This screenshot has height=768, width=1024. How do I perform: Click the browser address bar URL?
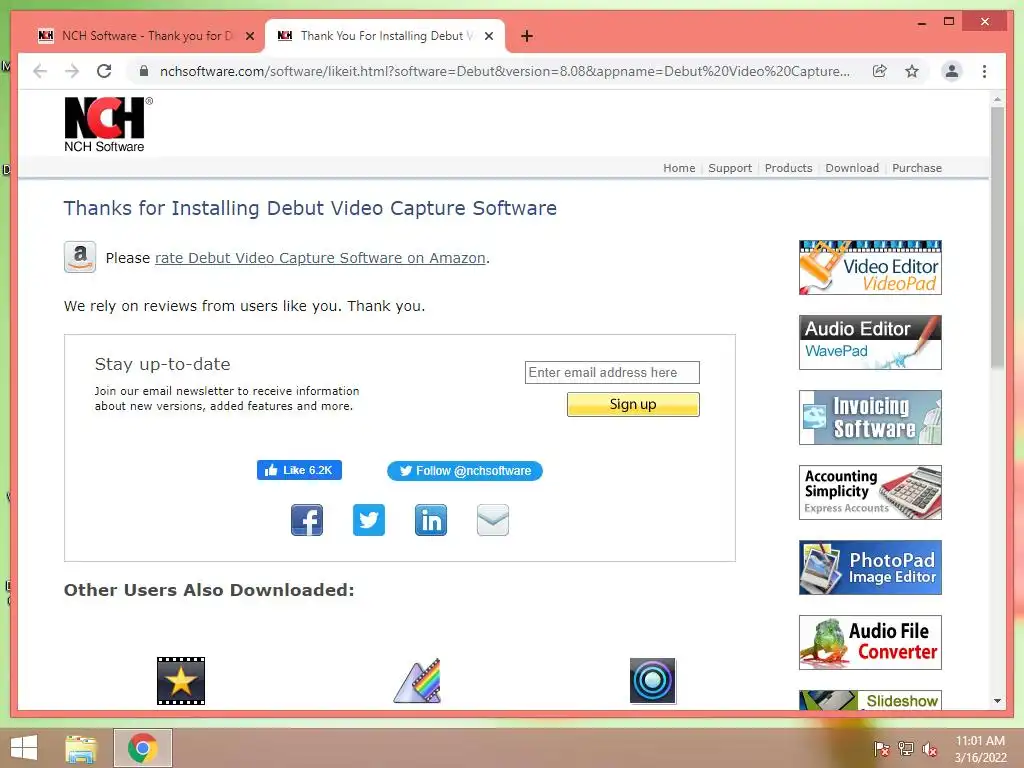(x=505, y=71)
